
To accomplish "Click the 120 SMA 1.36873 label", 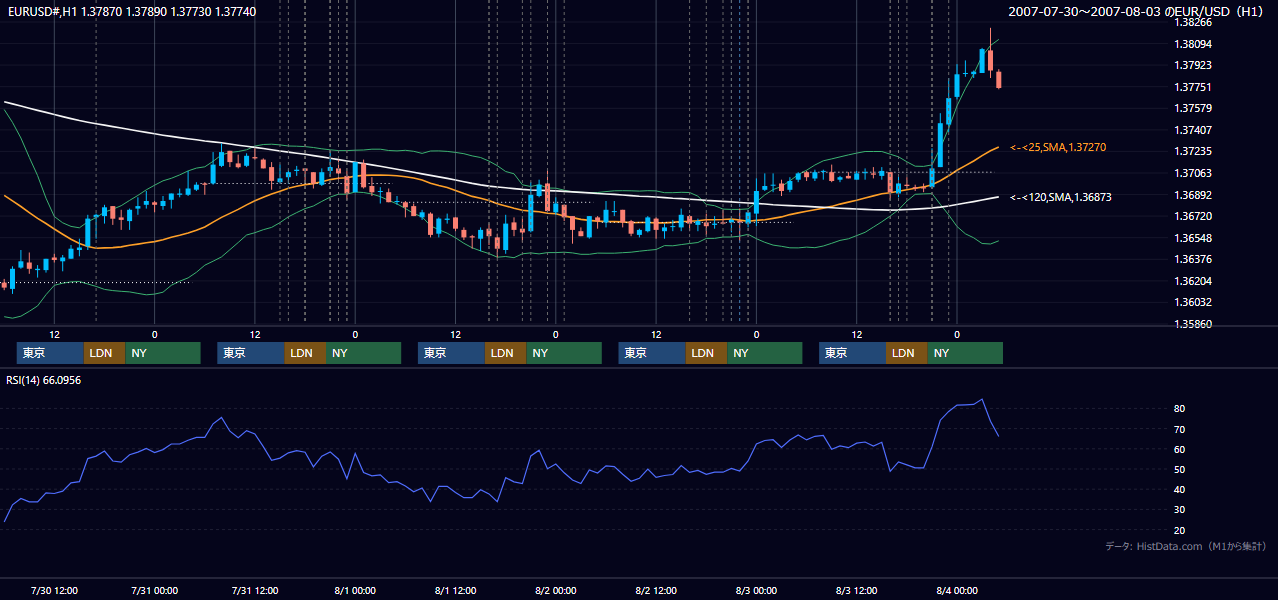I will (x=1061, y=198).
